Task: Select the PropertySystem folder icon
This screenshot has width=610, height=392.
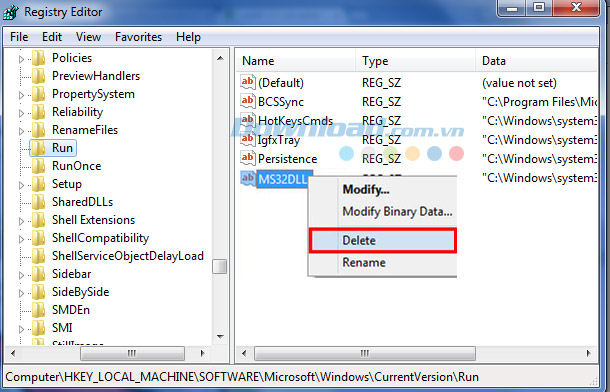Action: click(x=39, y=94)
